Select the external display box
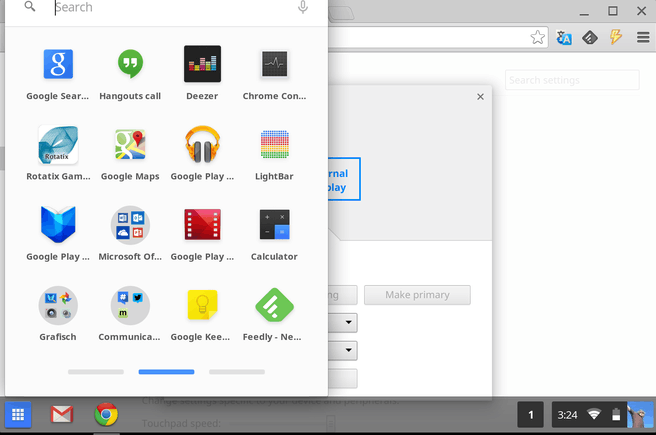The height and width of the screenshot is (435, 656). pyautogui.click(x=344, y=179)
